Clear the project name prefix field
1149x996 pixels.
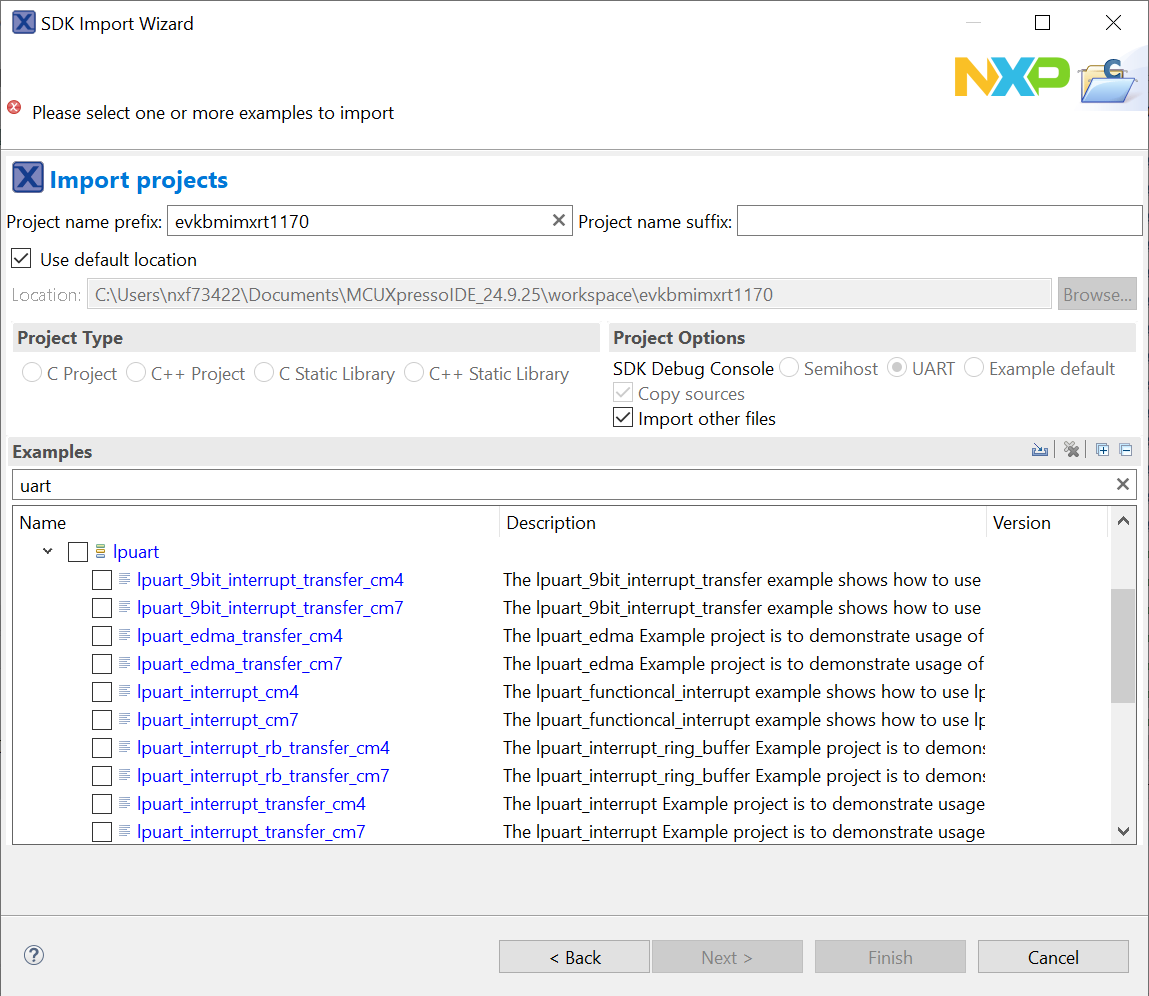click(x=559, y=221)
